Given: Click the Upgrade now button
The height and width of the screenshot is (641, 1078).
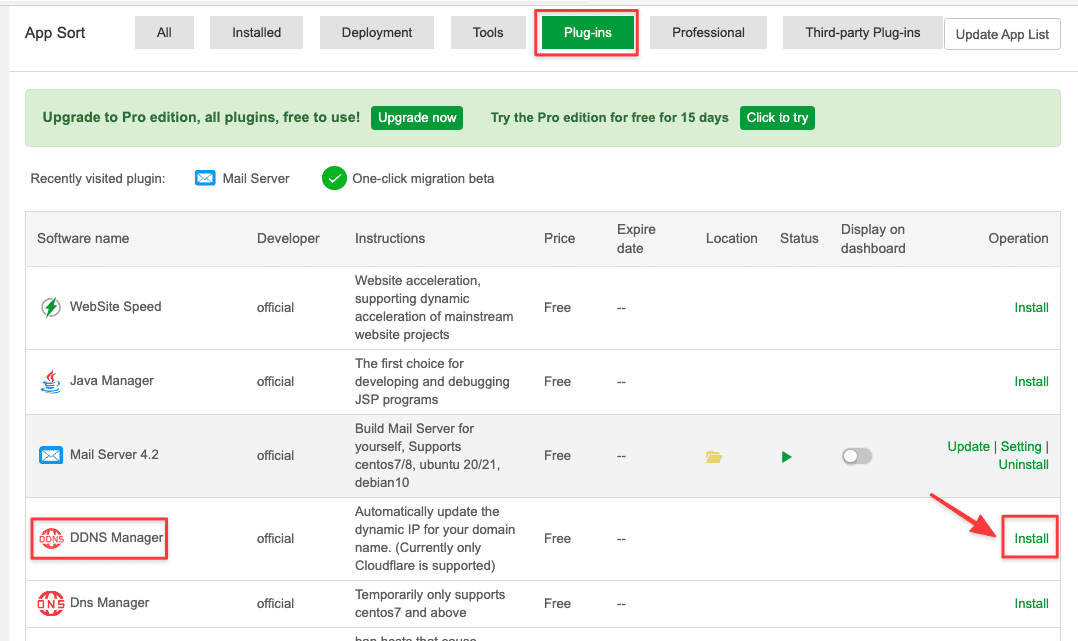Looking at the screenshot, I should click(x=416, y=117).
